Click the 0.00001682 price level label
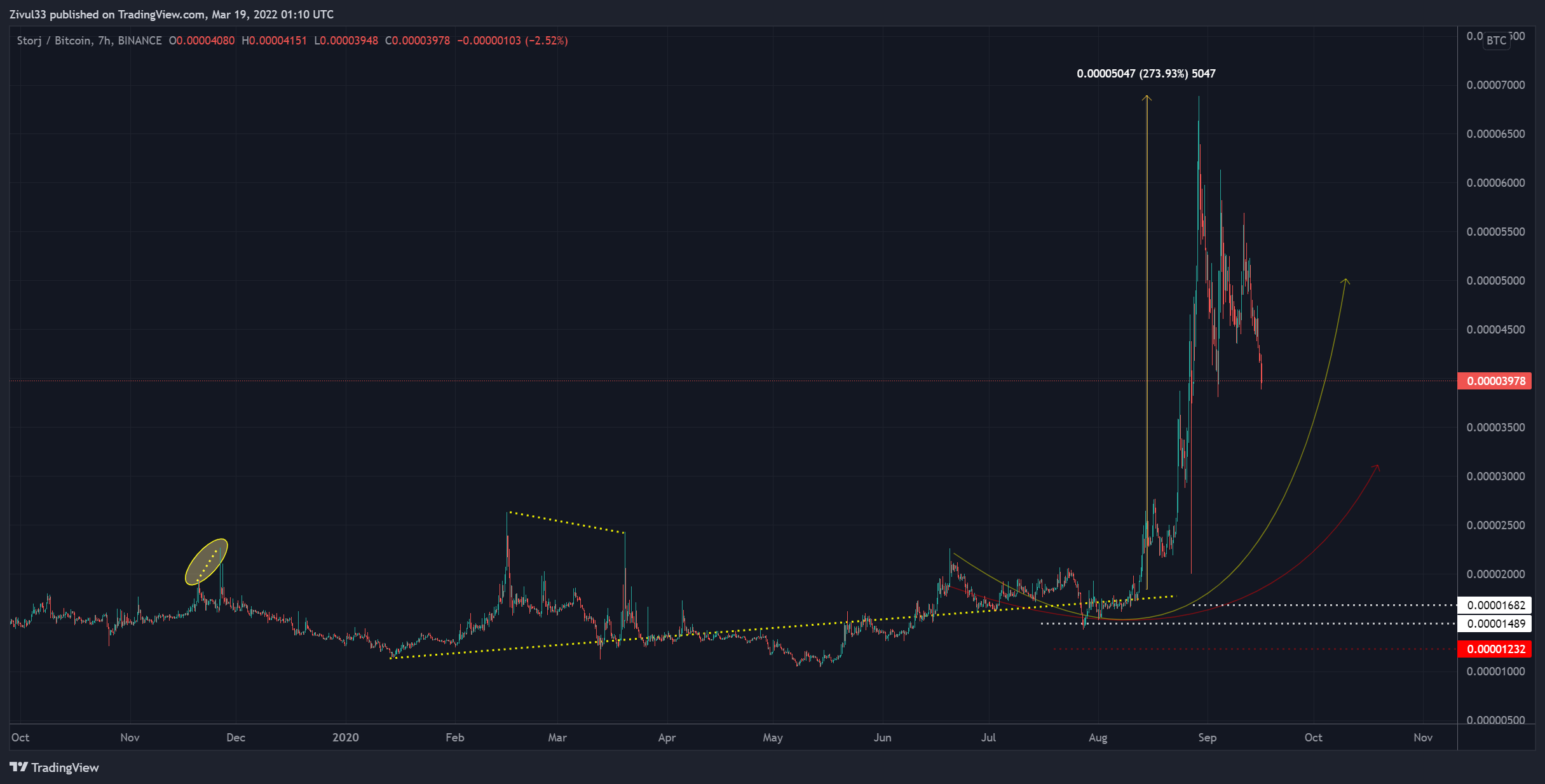The width and height of the screenshot is (1545, 784). point(1495,605)
